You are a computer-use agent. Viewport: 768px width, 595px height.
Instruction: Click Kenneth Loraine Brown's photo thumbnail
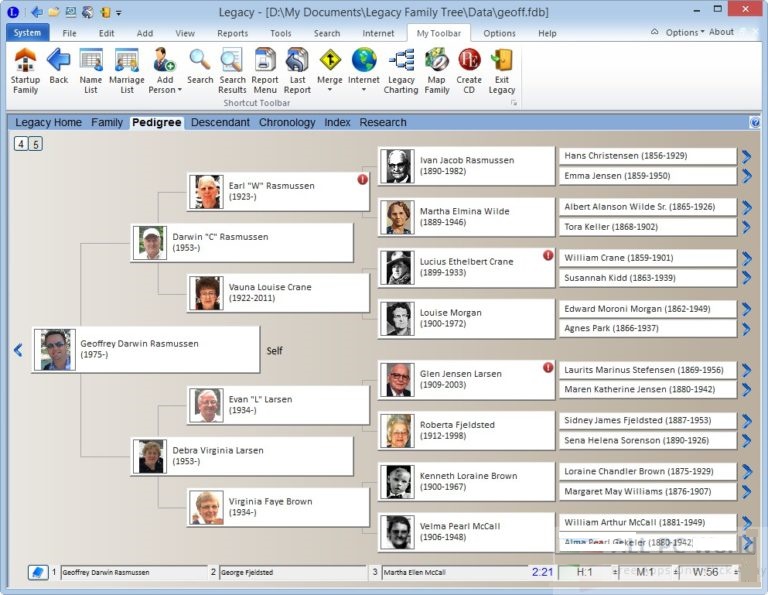(x=397, y=482)
